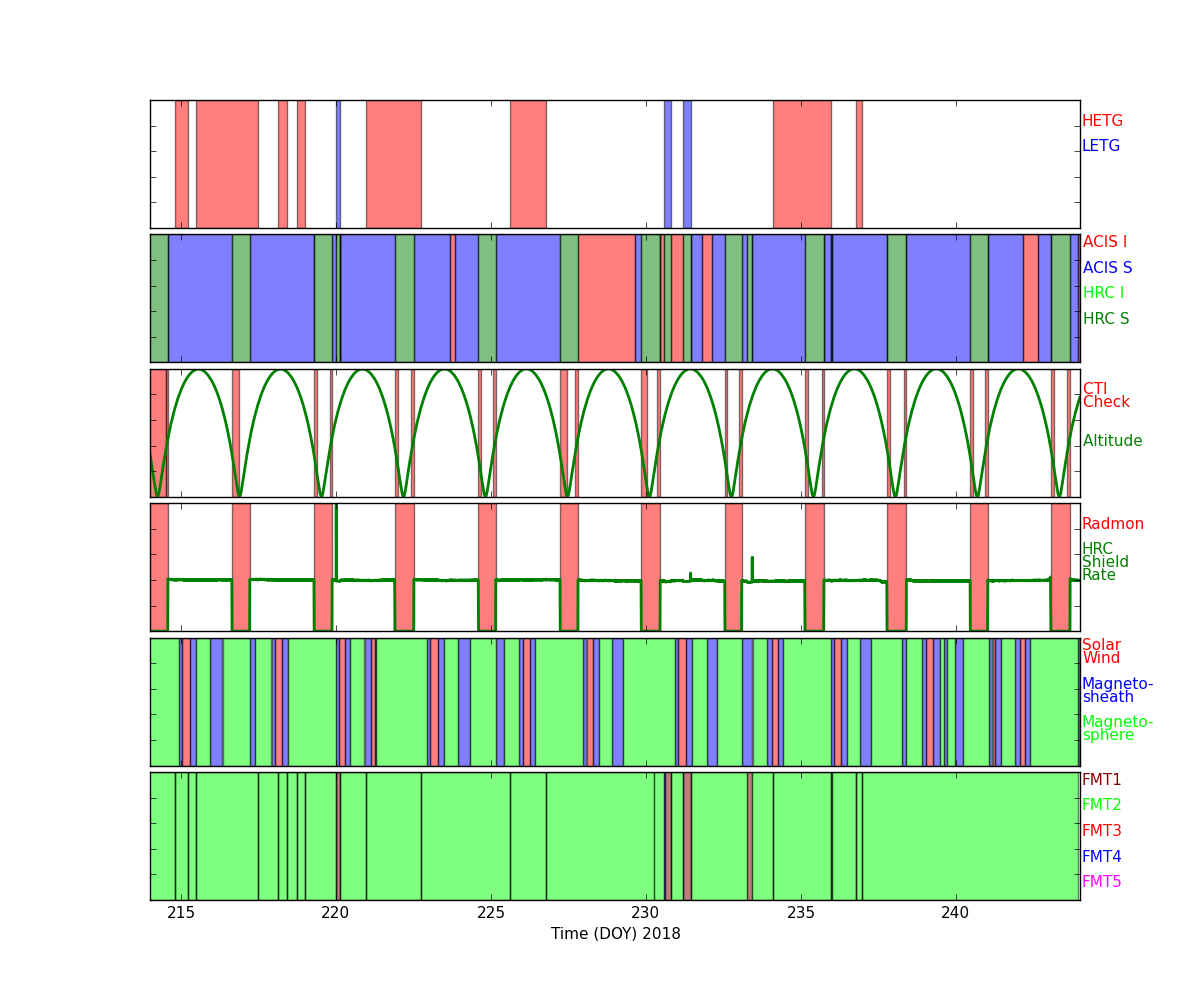Click the HRC I legend label
The height and width of the screenshot is (1000, 1200).
coord(1103,293)
